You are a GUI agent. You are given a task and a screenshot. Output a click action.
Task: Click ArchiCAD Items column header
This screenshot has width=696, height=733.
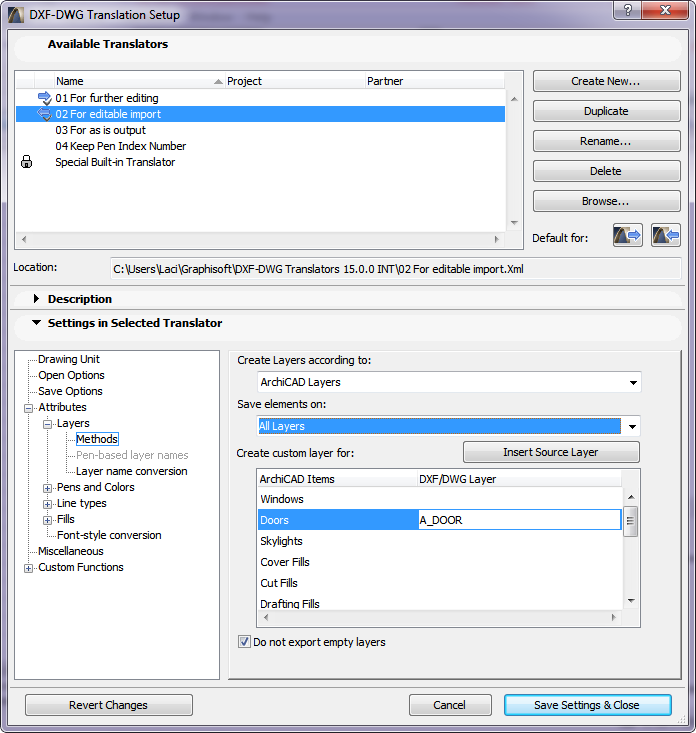click(337, 479)
